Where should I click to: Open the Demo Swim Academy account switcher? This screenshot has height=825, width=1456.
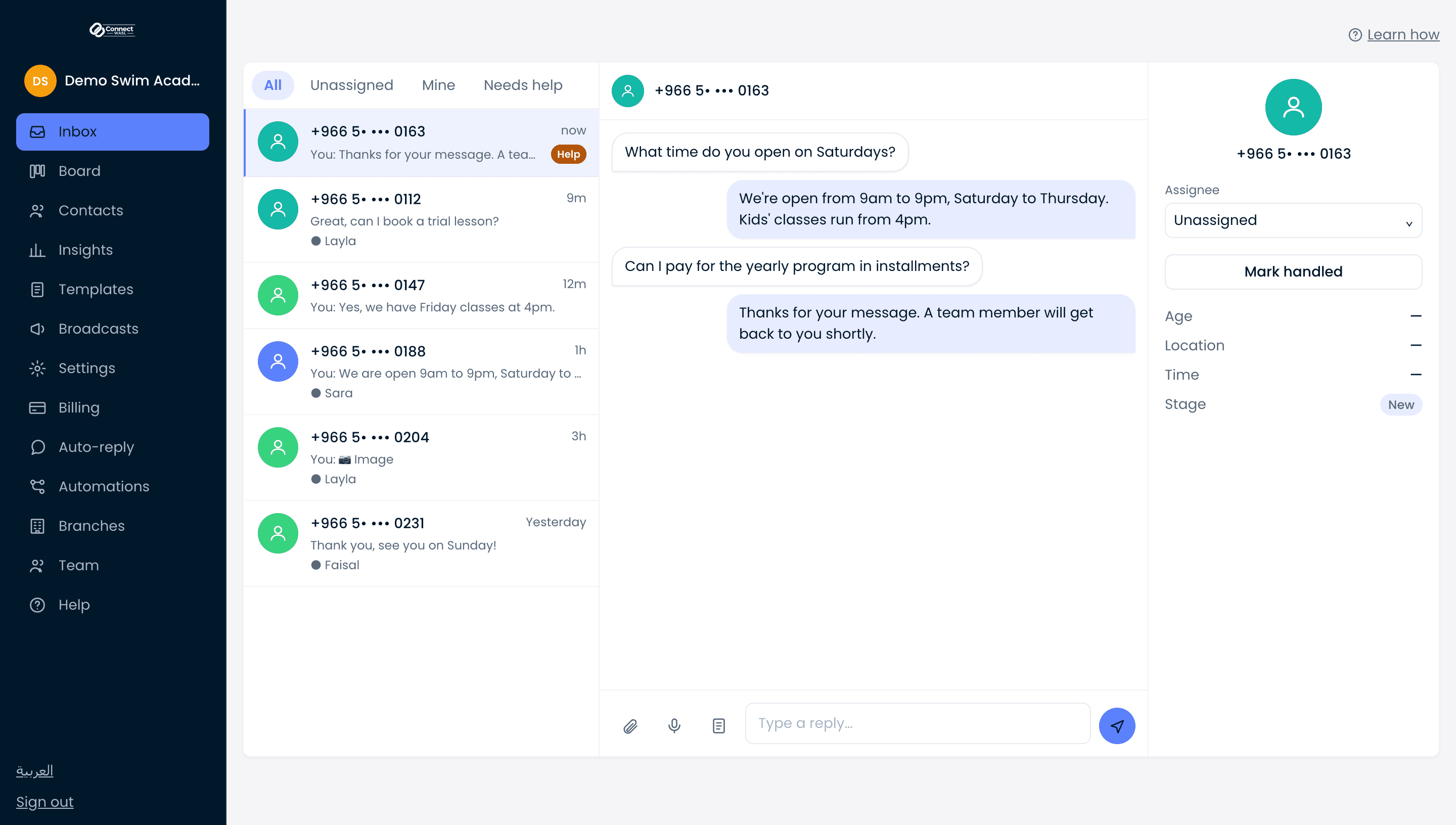(112, 80)
